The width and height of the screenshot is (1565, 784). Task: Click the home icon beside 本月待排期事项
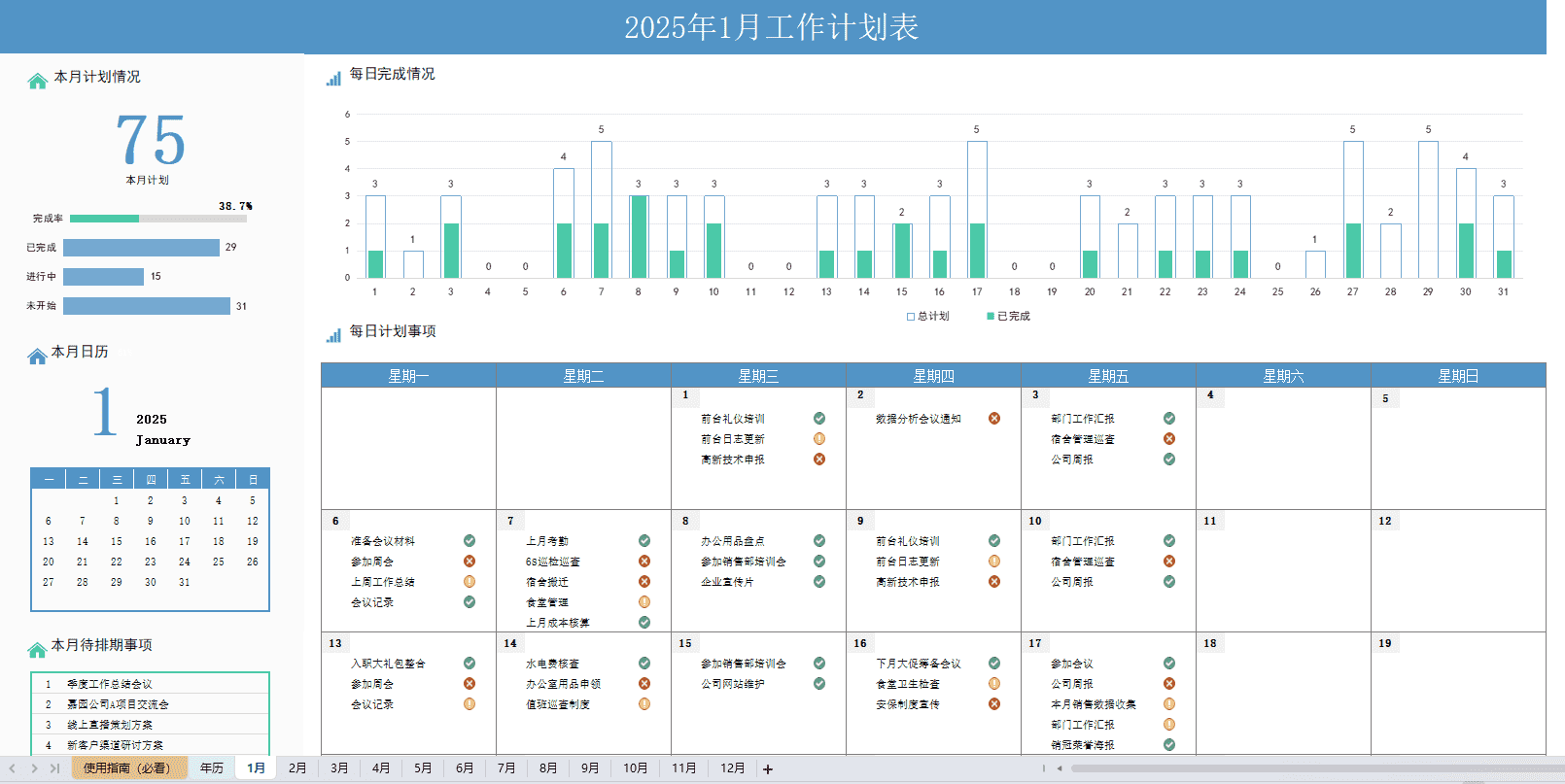[x=37, y=649]
